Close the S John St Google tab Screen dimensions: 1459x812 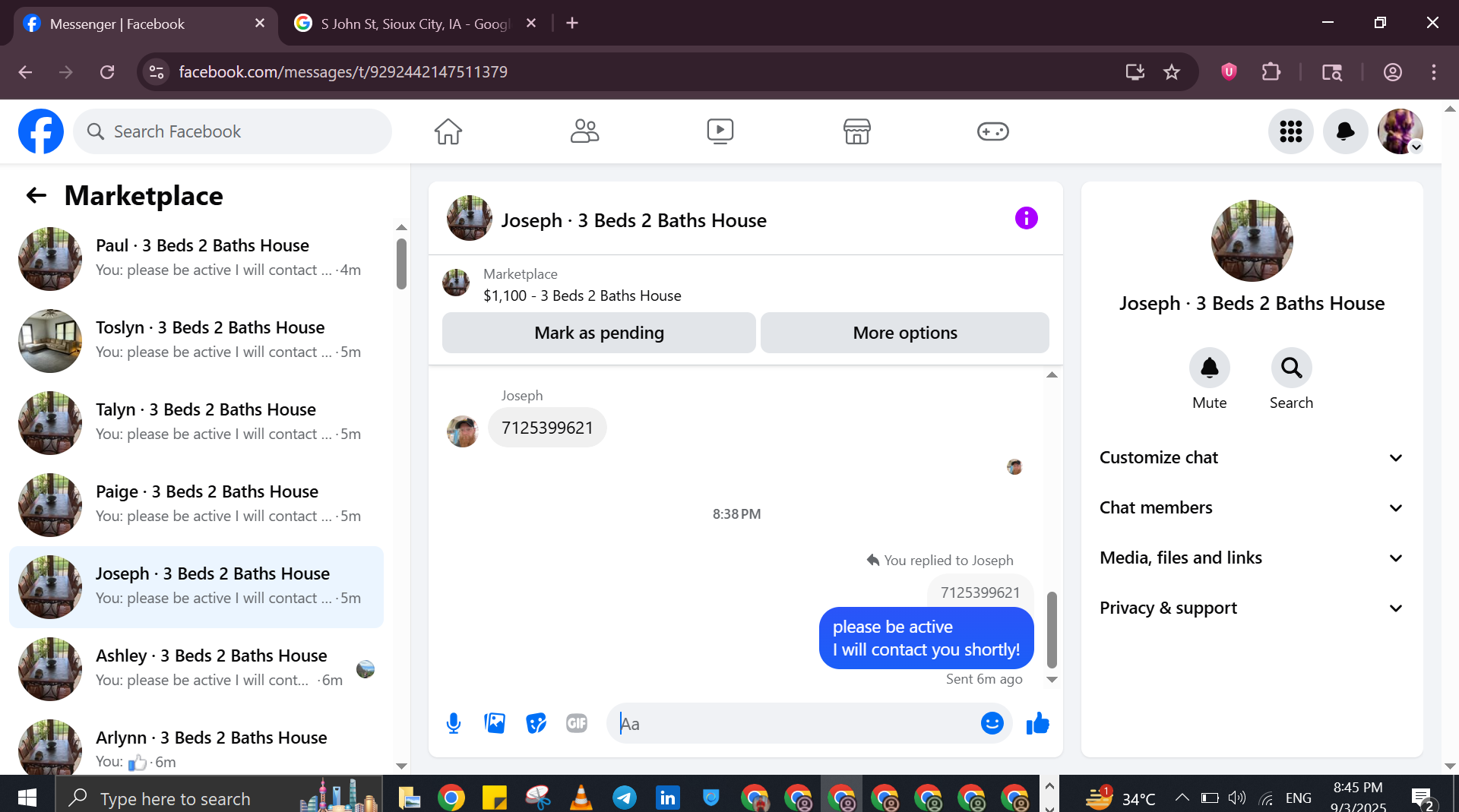(x=531, y=24)
